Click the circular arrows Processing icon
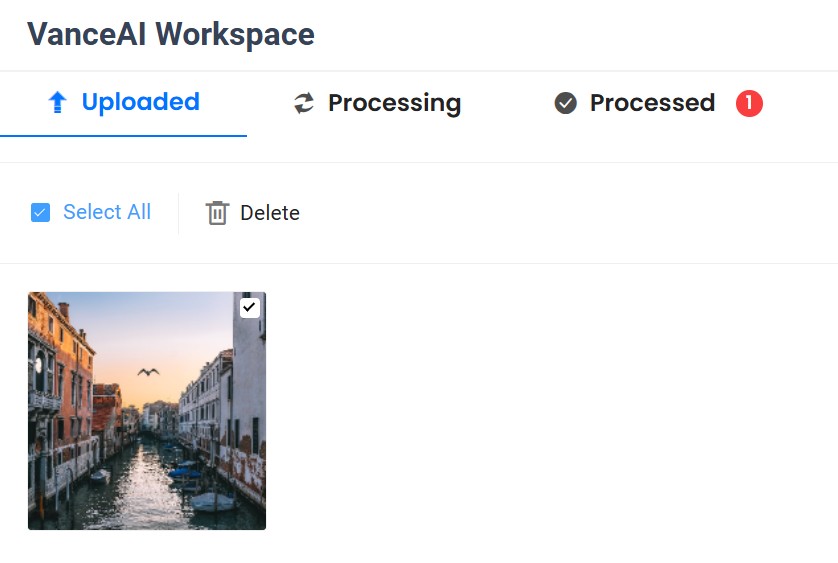The image size is (838, 563). pyautogui.click(x=304, y=103)
